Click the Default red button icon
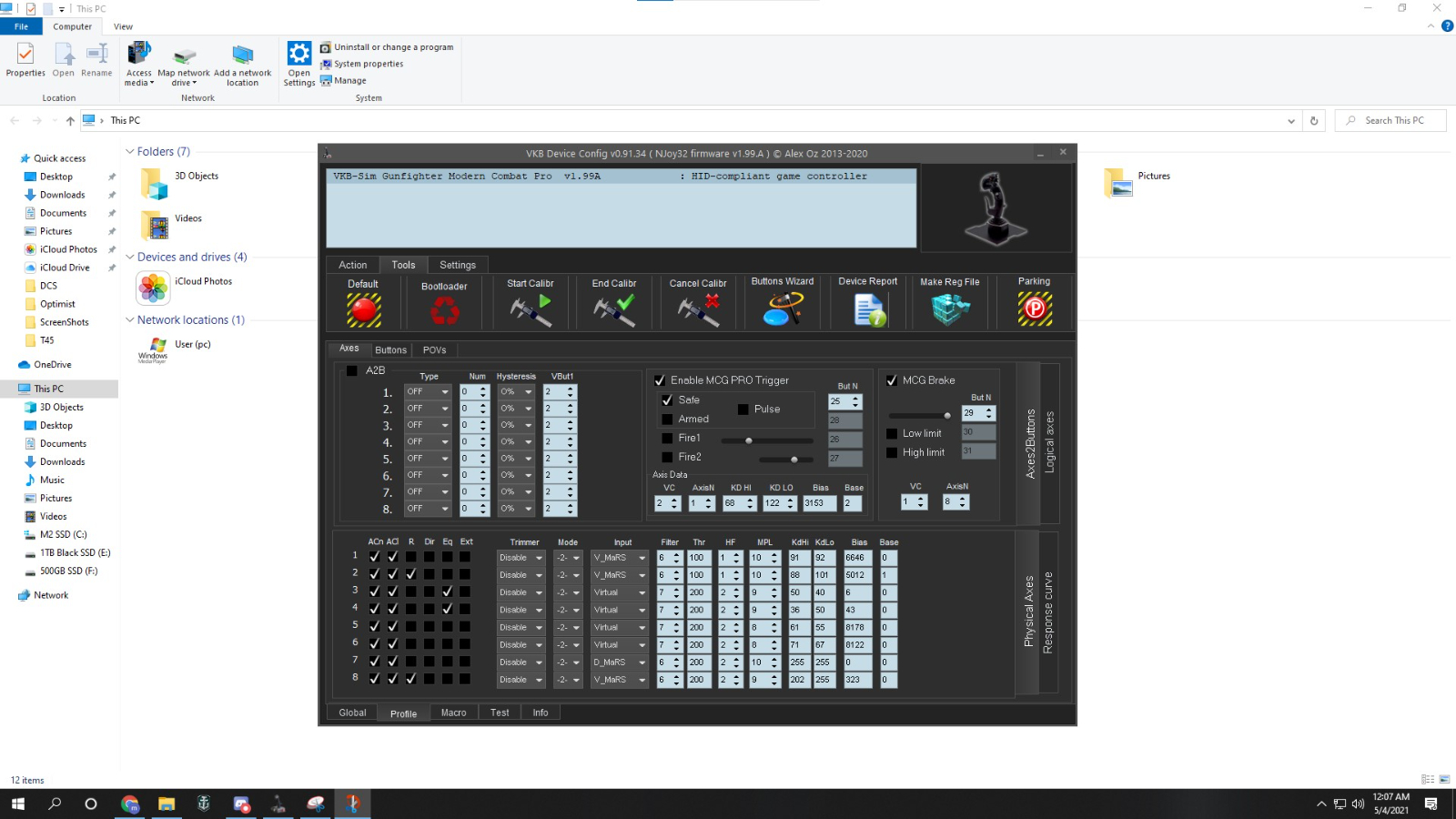The width and height of the screenshot is (1456, 819). click(363, 310)
